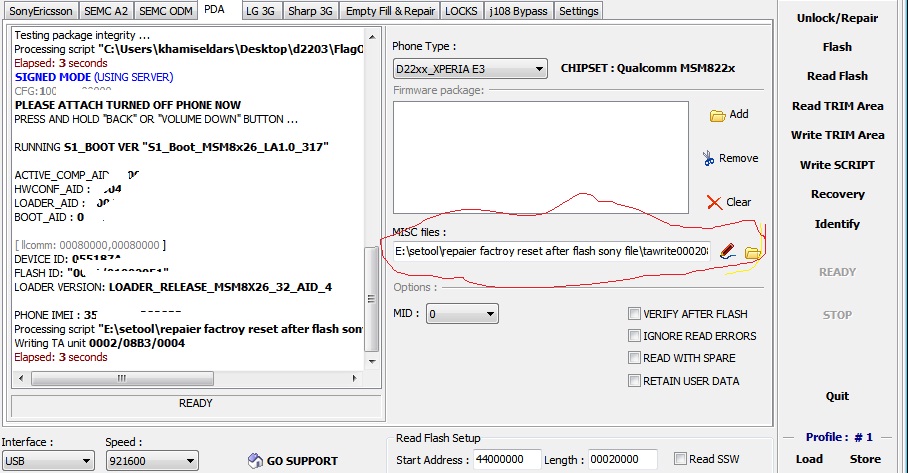Click the SIGNED MODE log line
Viewport: 908px width, 473px height.
(94, 77)
